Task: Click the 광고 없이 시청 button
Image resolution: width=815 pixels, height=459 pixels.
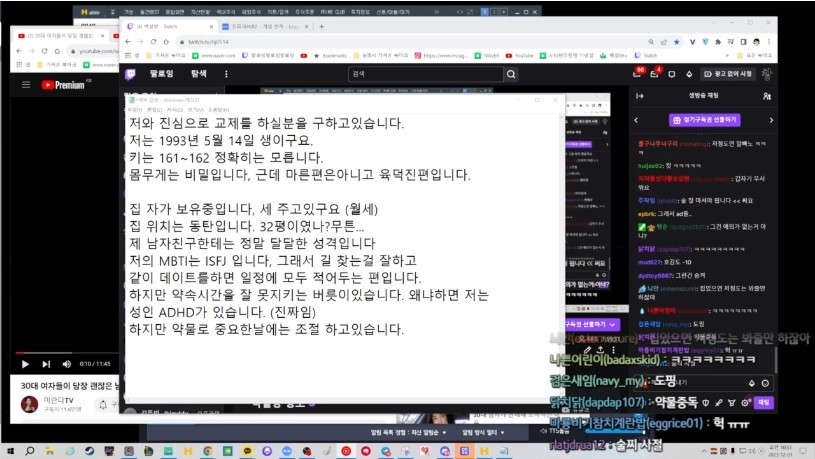Action: 725,74
